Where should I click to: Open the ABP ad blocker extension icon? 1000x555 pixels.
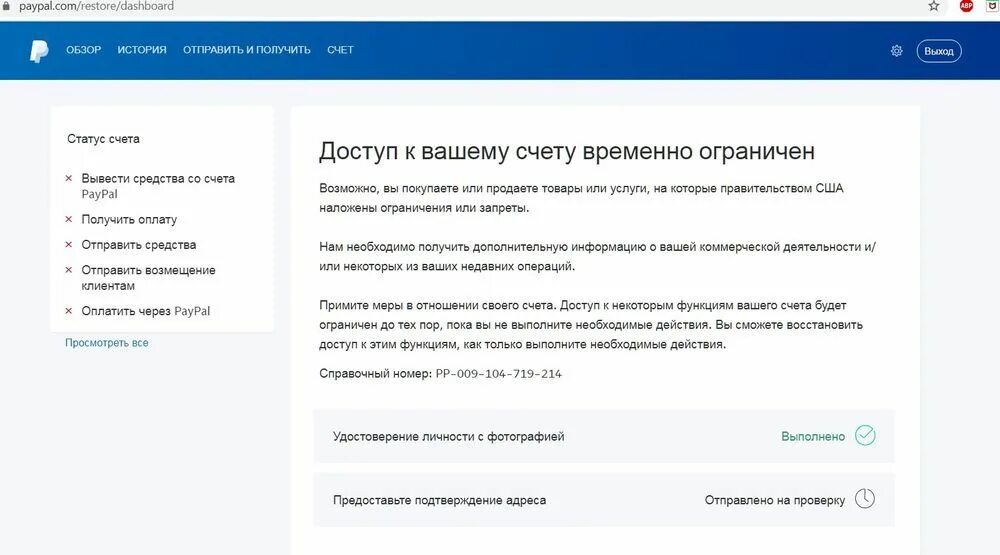[x=966, y=6]
